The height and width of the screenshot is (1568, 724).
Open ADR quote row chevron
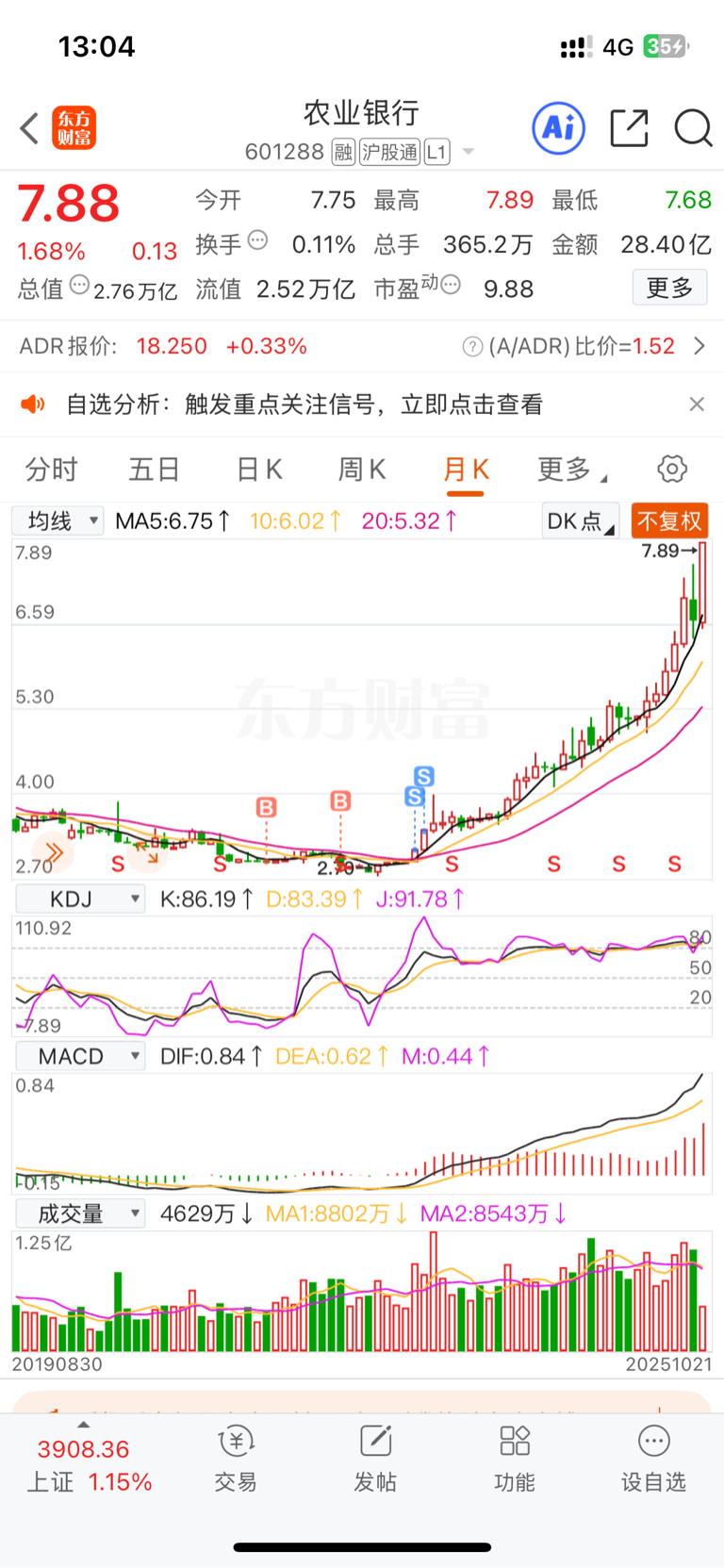click(699, 346)
